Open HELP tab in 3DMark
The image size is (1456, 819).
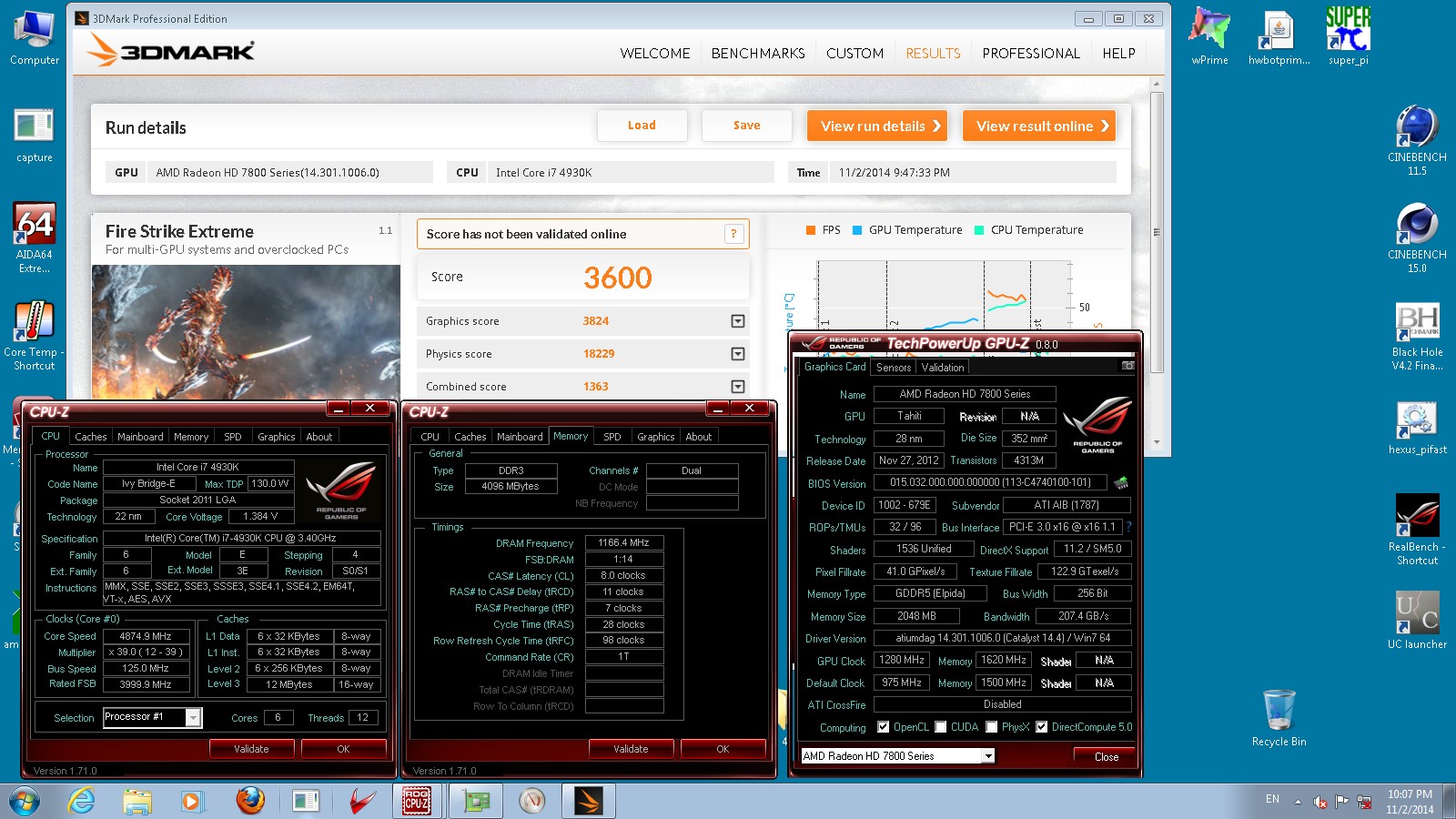(1118, 54)
